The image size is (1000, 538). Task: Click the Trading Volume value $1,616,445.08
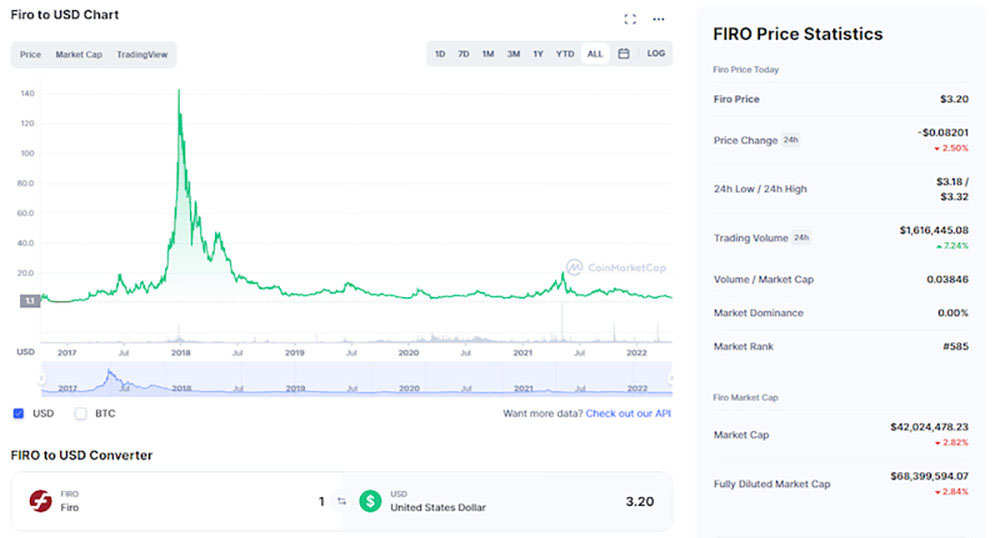tap(934, 230)
